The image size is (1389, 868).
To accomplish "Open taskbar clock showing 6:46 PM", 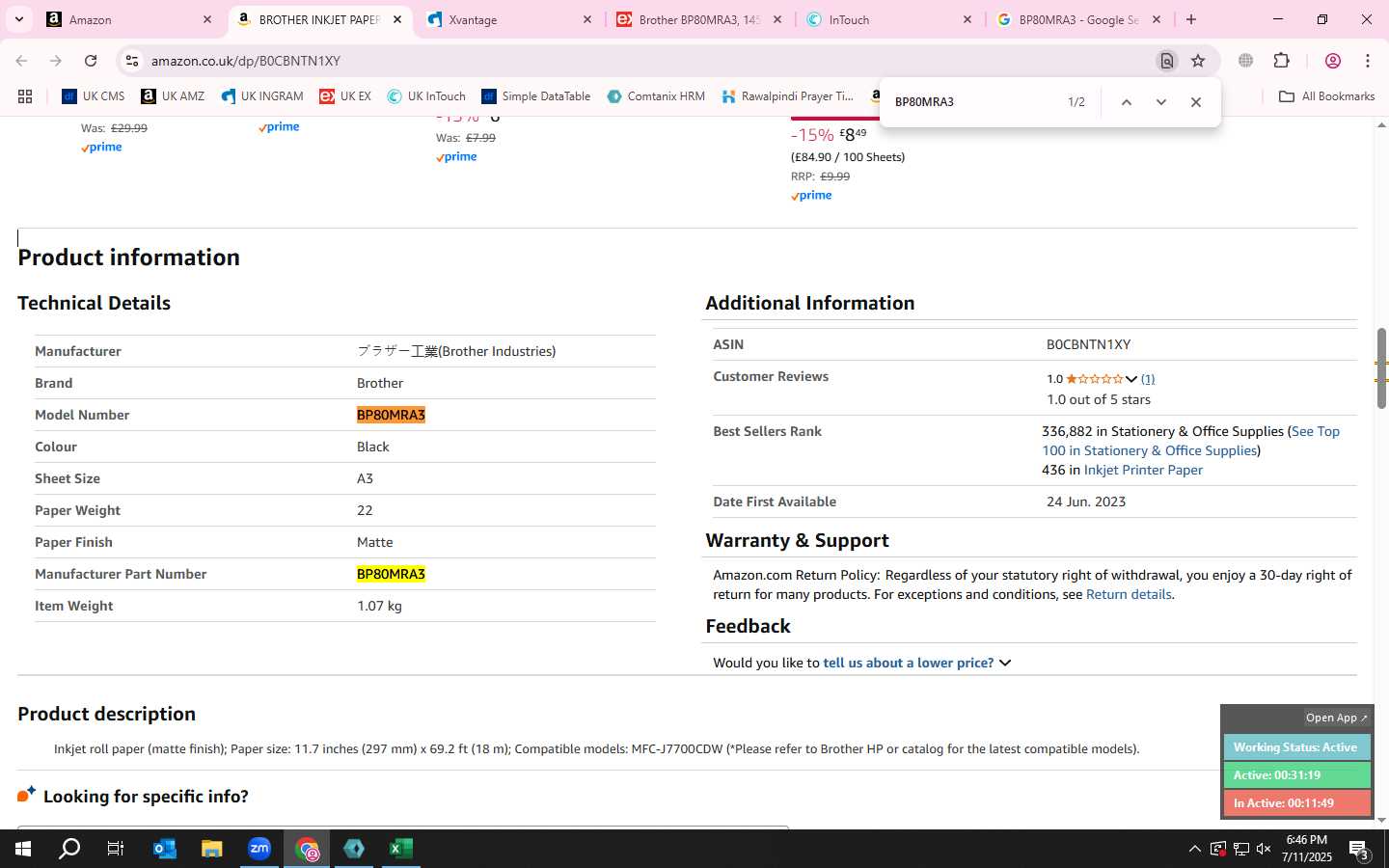I will point(1306,849).
